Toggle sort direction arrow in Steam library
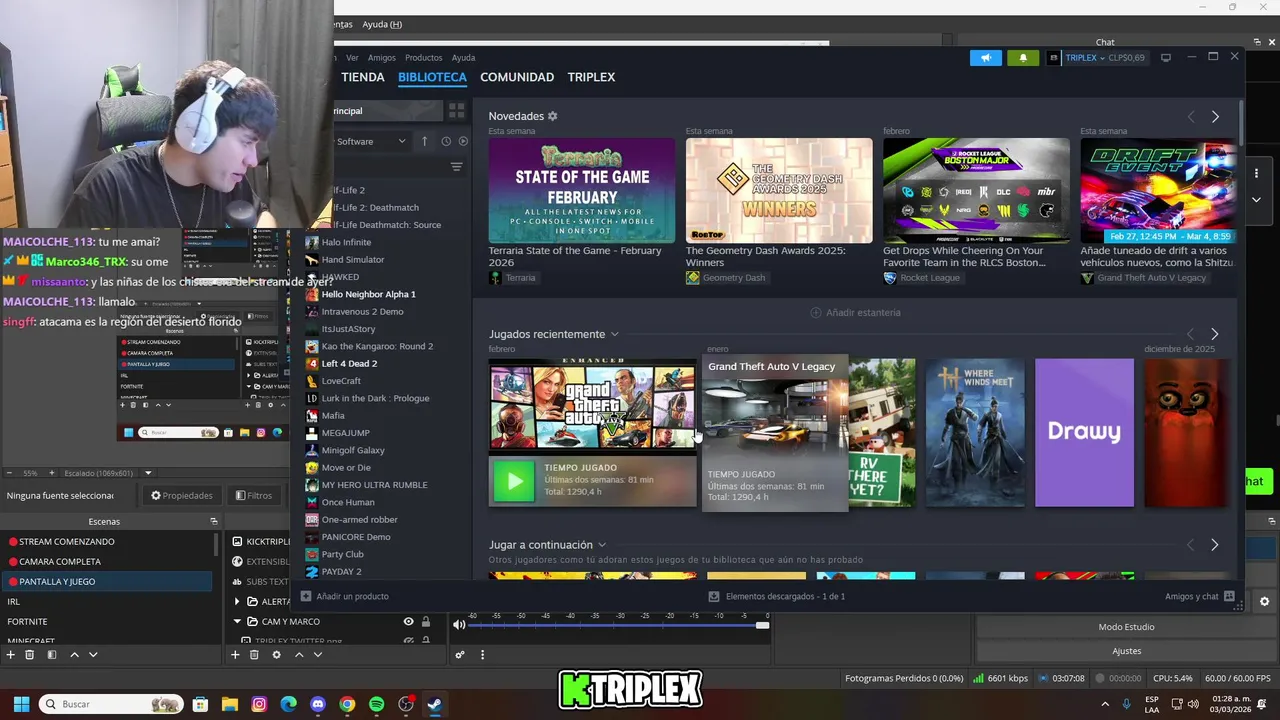Screen dimensions: 1280x720 424,141
